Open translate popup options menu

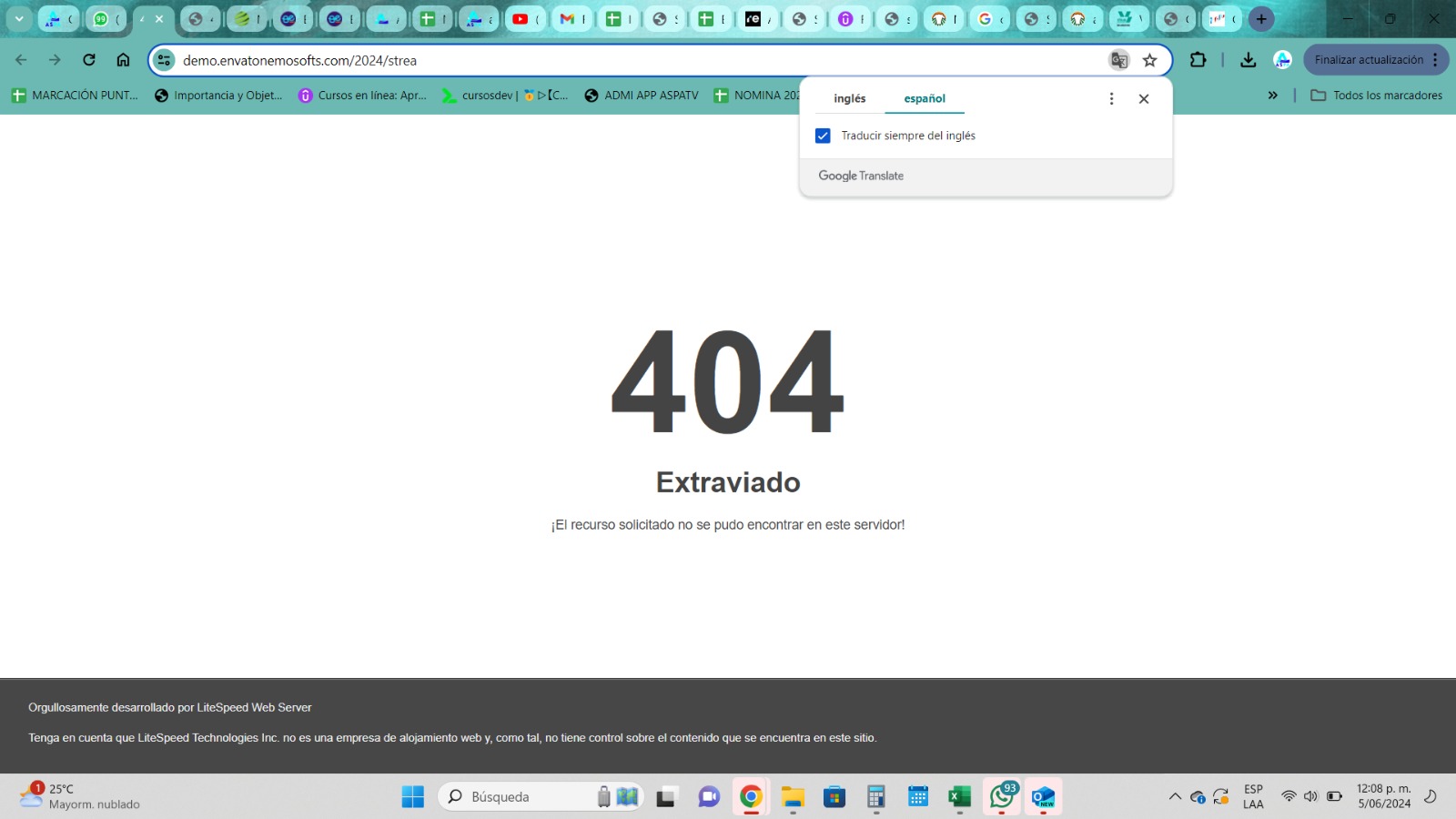[x=1111, y=98]
